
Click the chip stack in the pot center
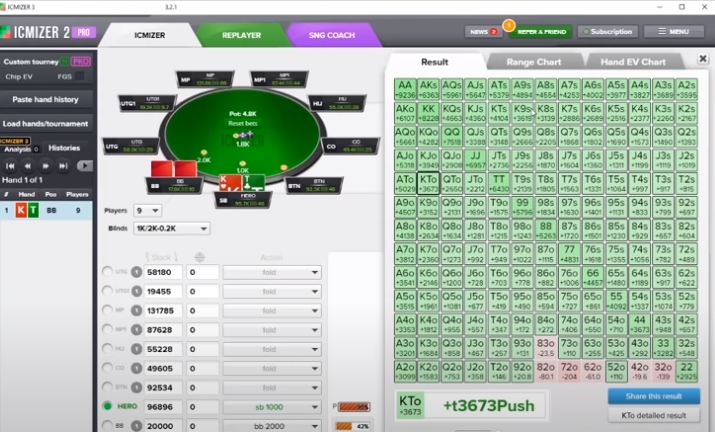coord(243,135)
